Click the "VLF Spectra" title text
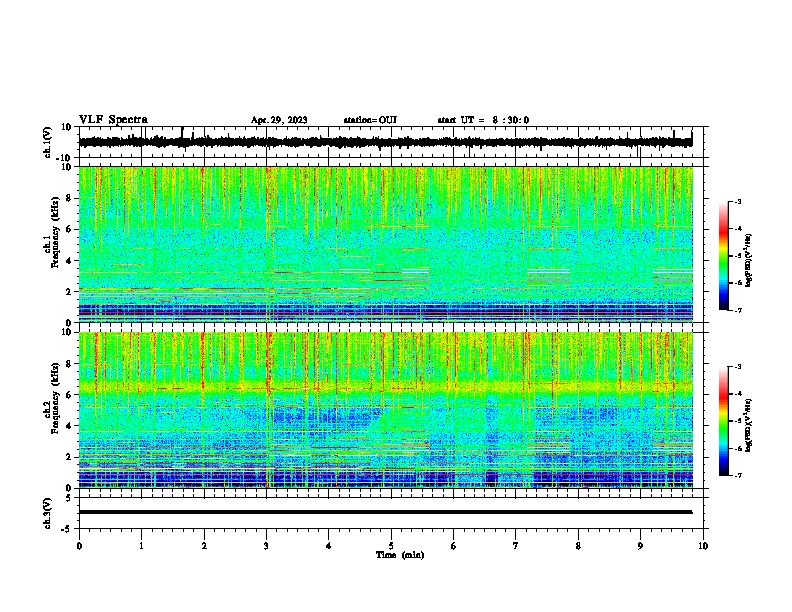Image resolution: width=792 pixels, height=612 pixels. pos(113,120)
